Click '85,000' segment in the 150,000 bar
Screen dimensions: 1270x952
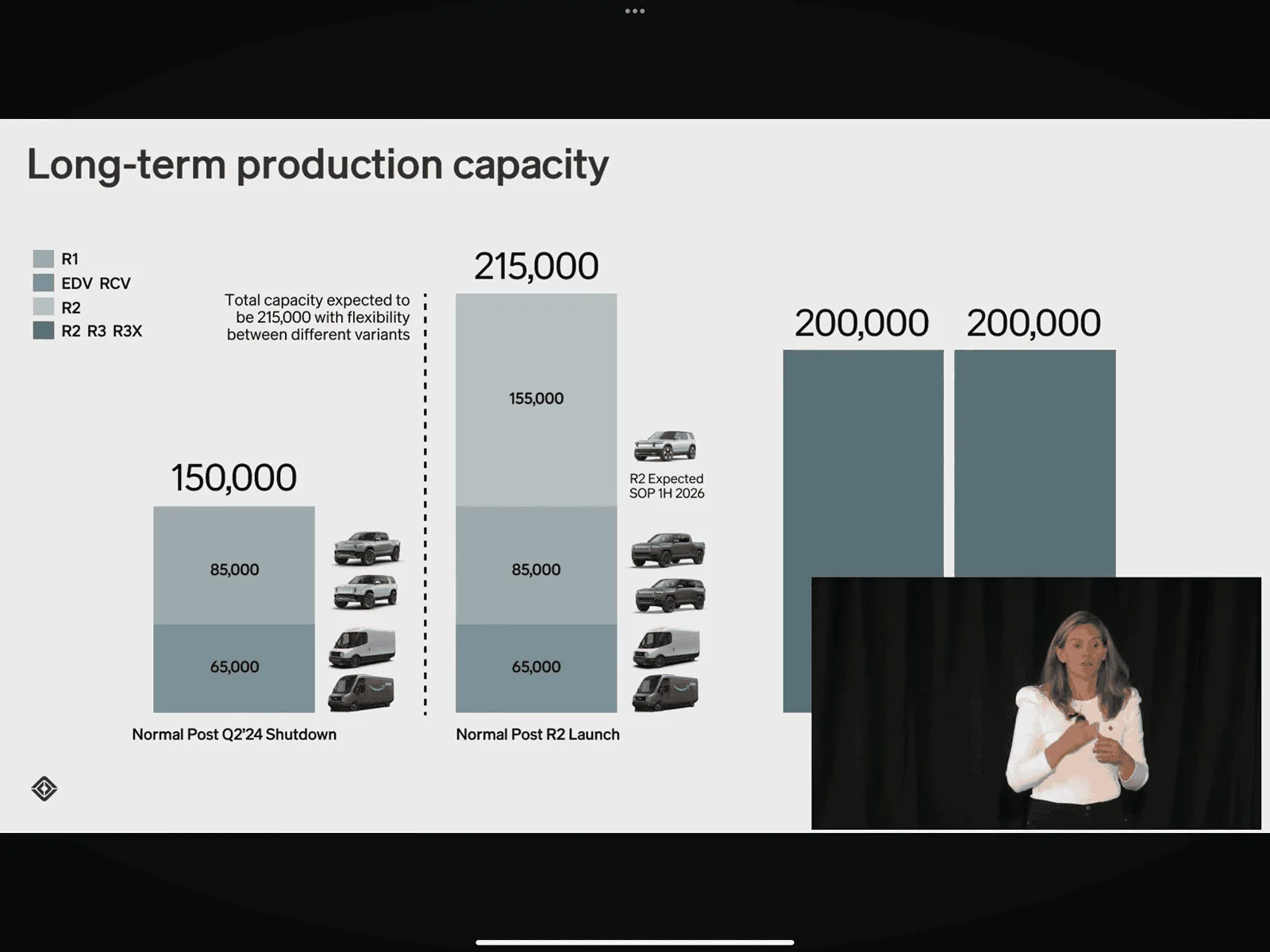(x=234, y=565)
